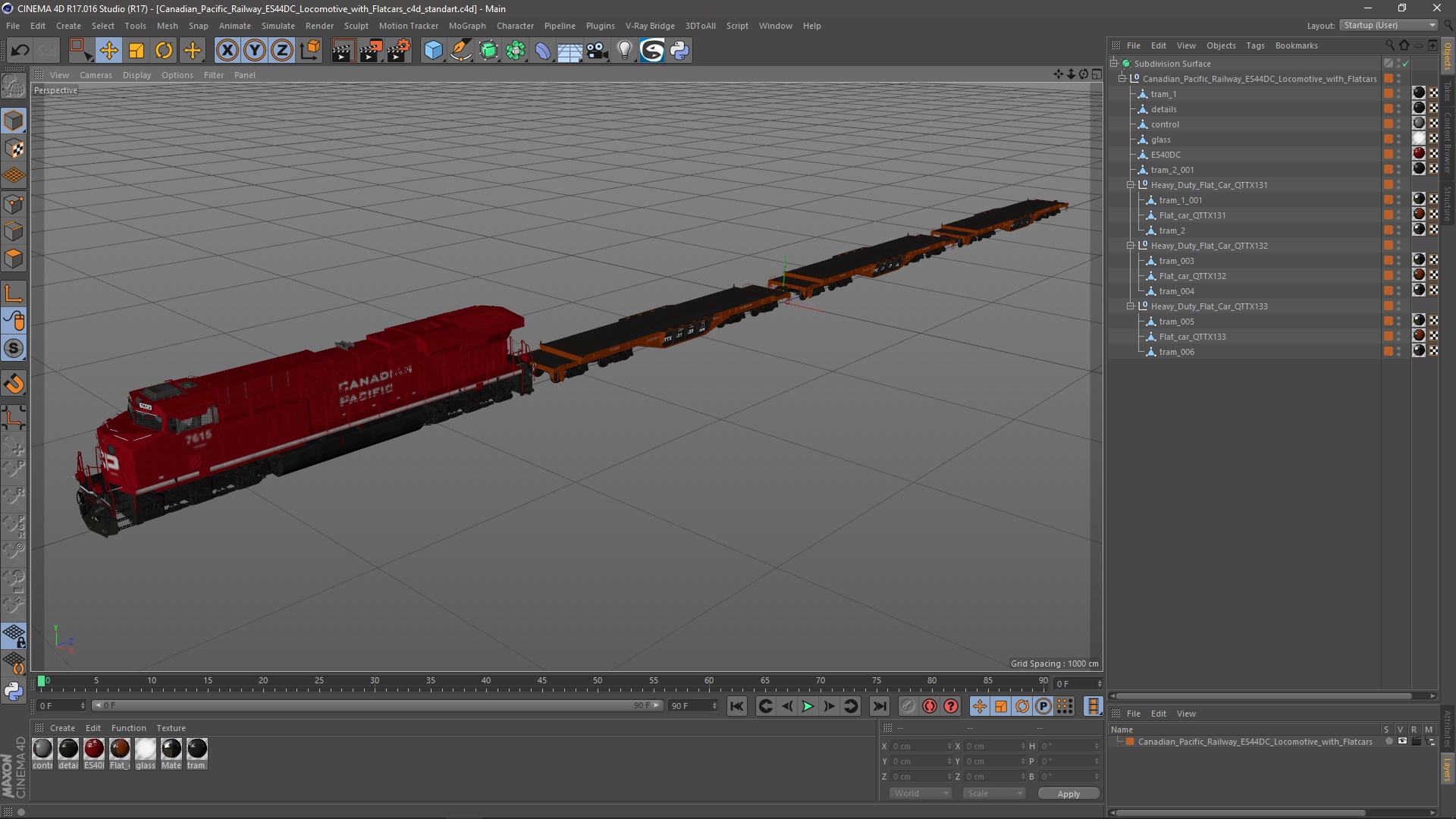Screen dimensions: 1456x819
Task: Collapse Subdivision Surface tree node
Action: pos(1114,63)
